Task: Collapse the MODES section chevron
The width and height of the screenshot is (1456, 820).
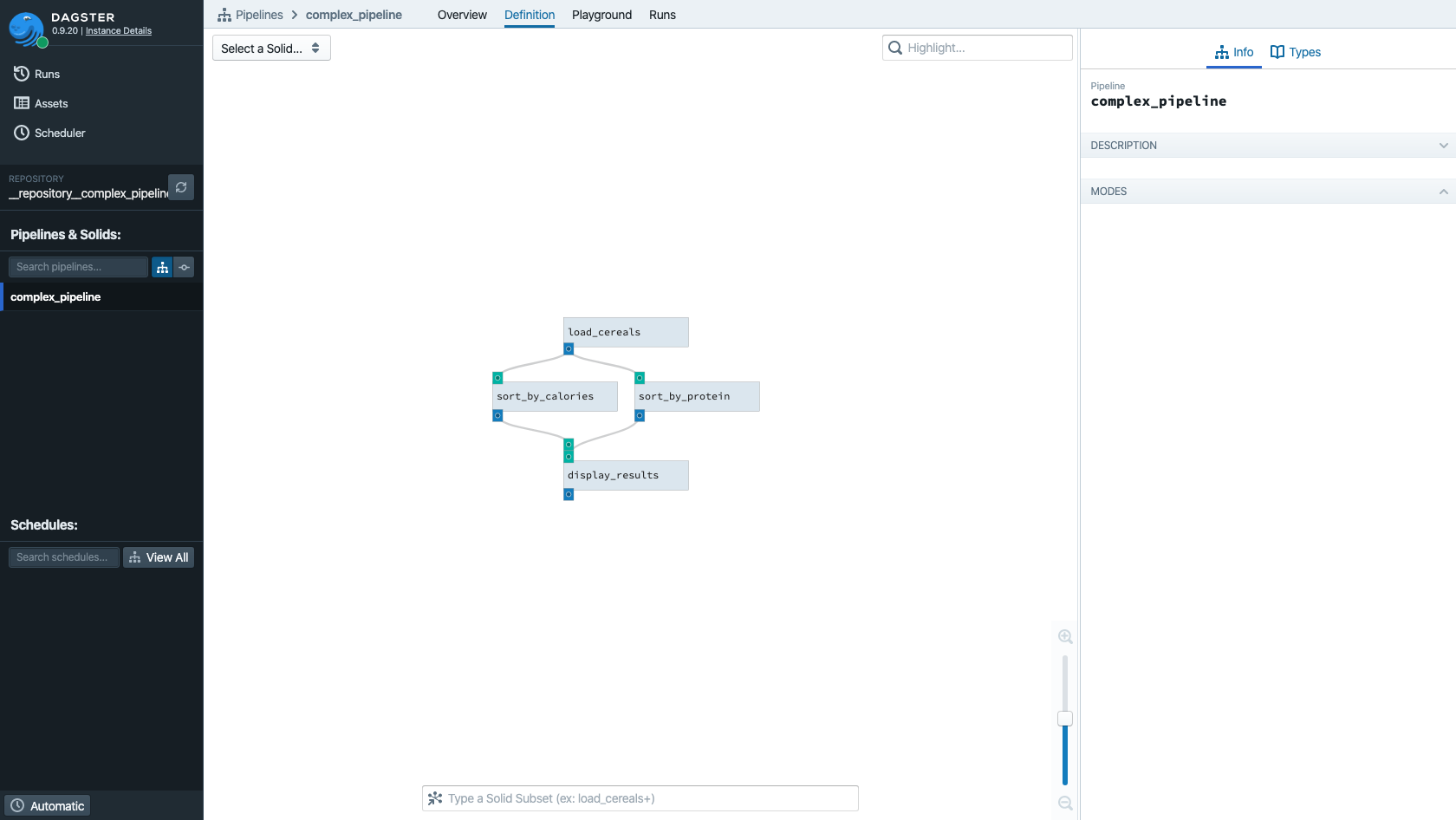Action: pyautogui.click(x=1443, y=192)
